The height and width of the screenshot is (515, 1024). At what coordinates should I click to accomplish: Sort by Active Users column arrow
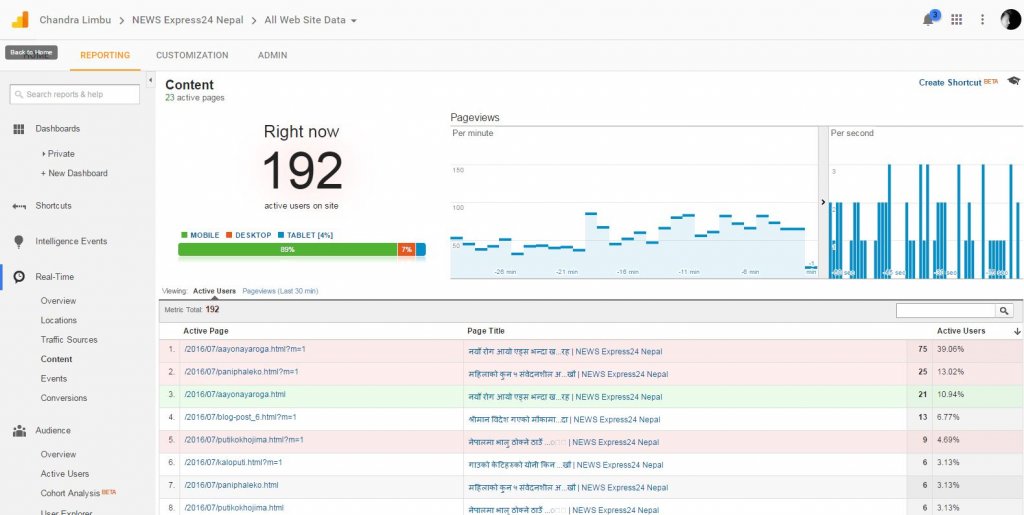1017,332
